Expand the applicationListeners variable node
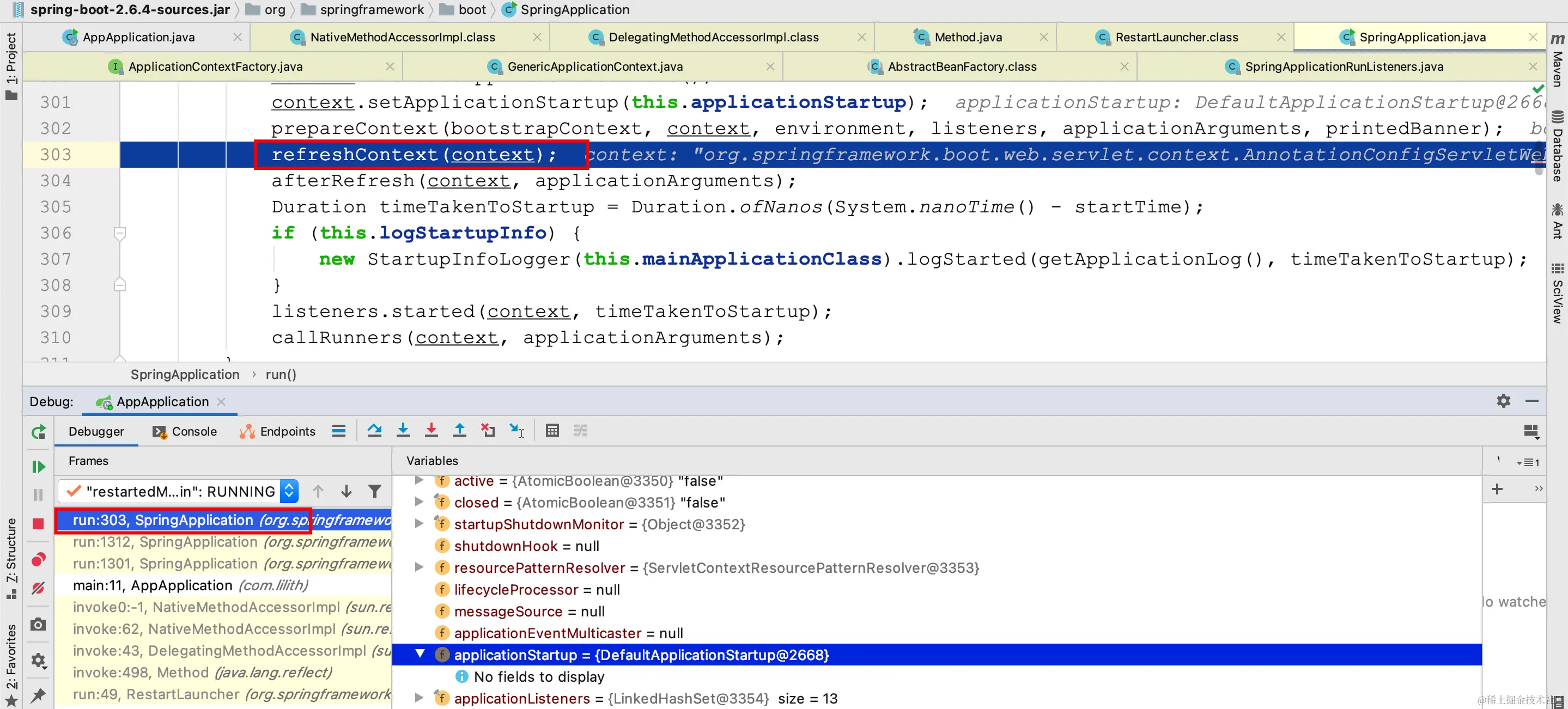This screenshot has height=709, width=1568. (420, 698)
